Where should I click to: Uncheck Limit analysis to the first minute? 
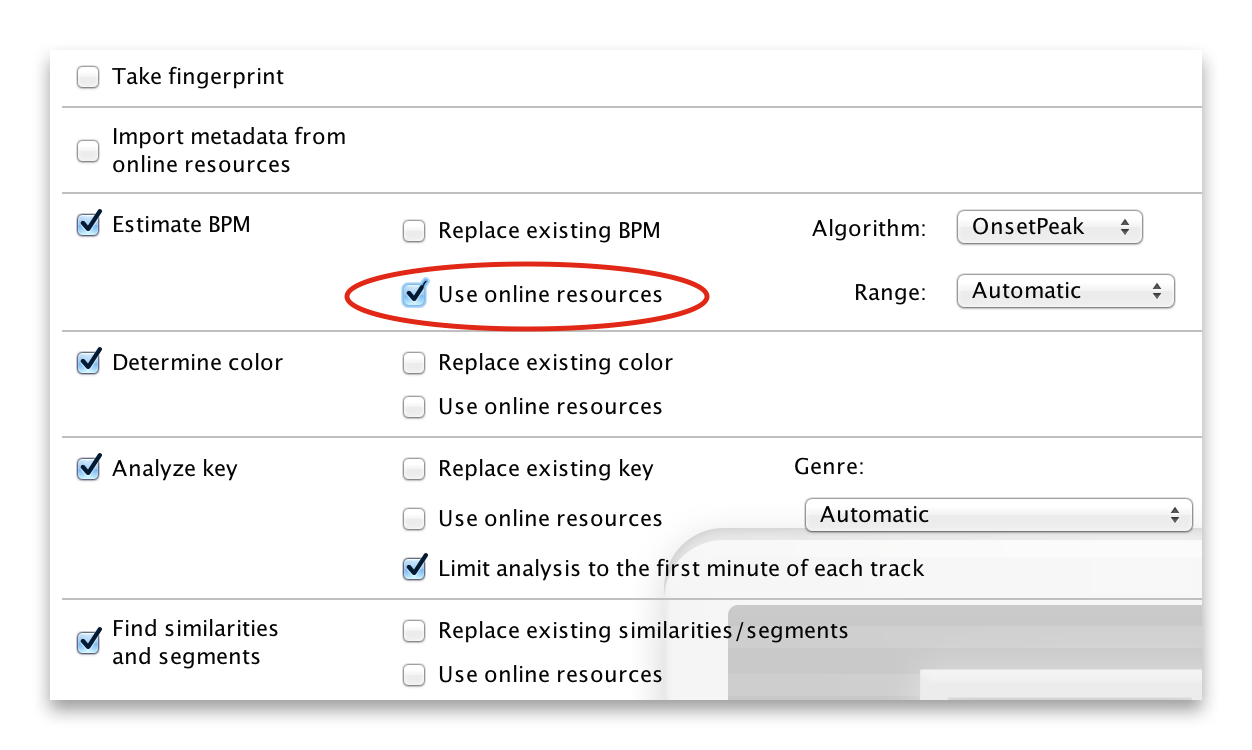click(x=414, y=569)
